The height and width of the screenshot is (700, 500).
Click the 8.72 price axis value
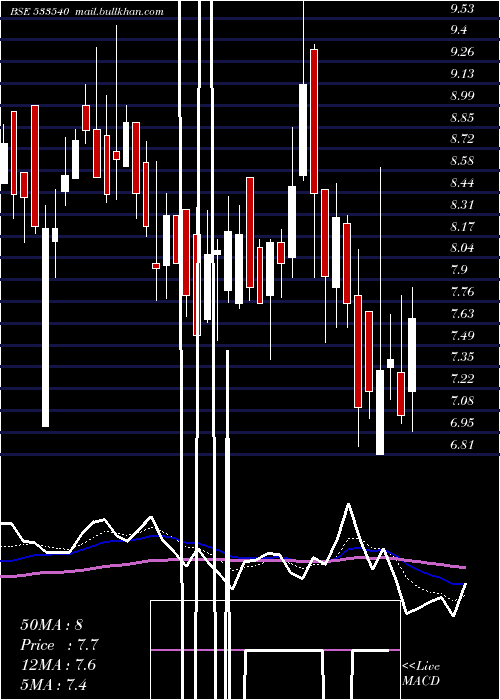point(462,139)
